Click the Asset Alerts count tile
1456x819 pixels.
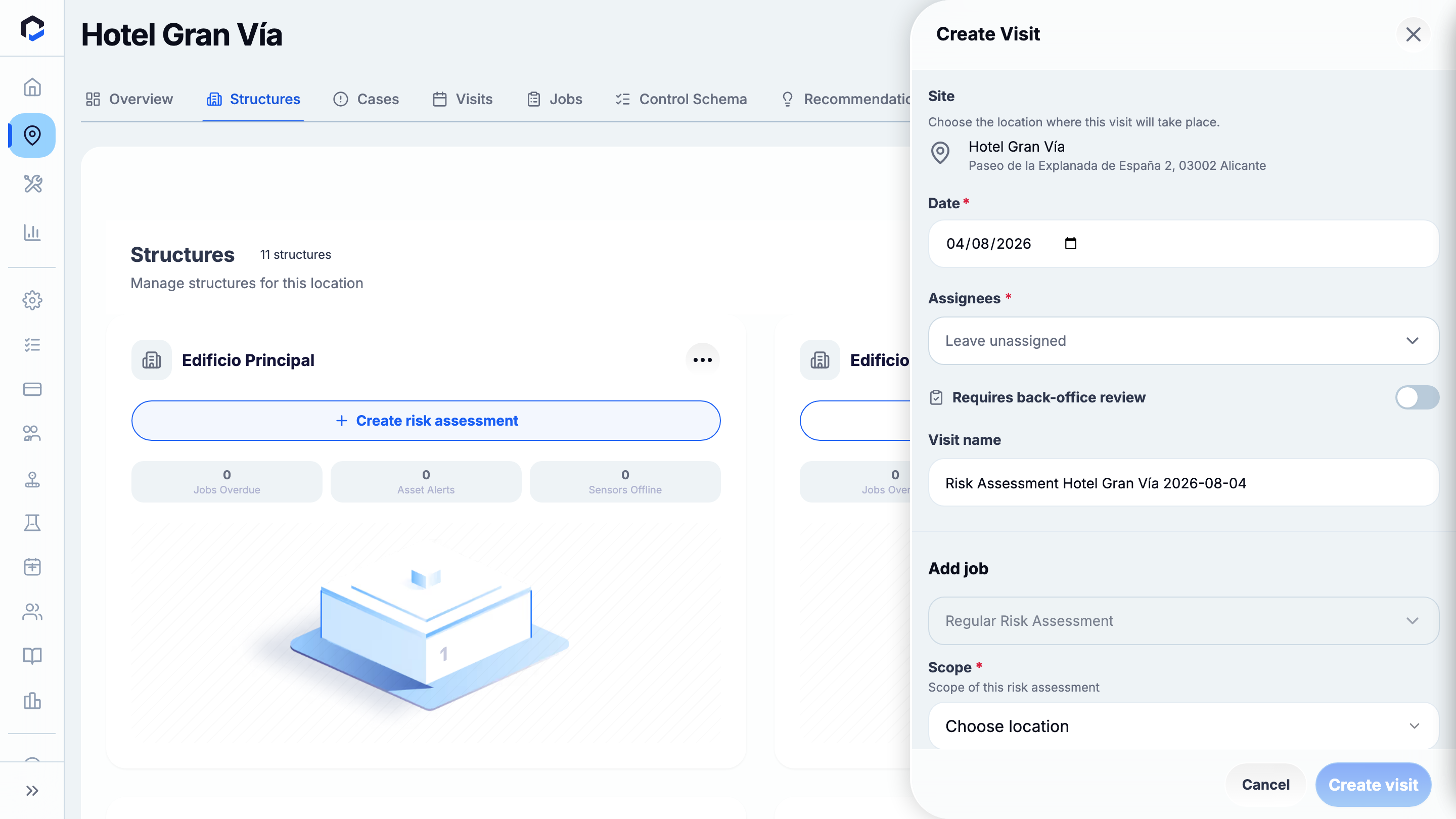pos(426,482)
